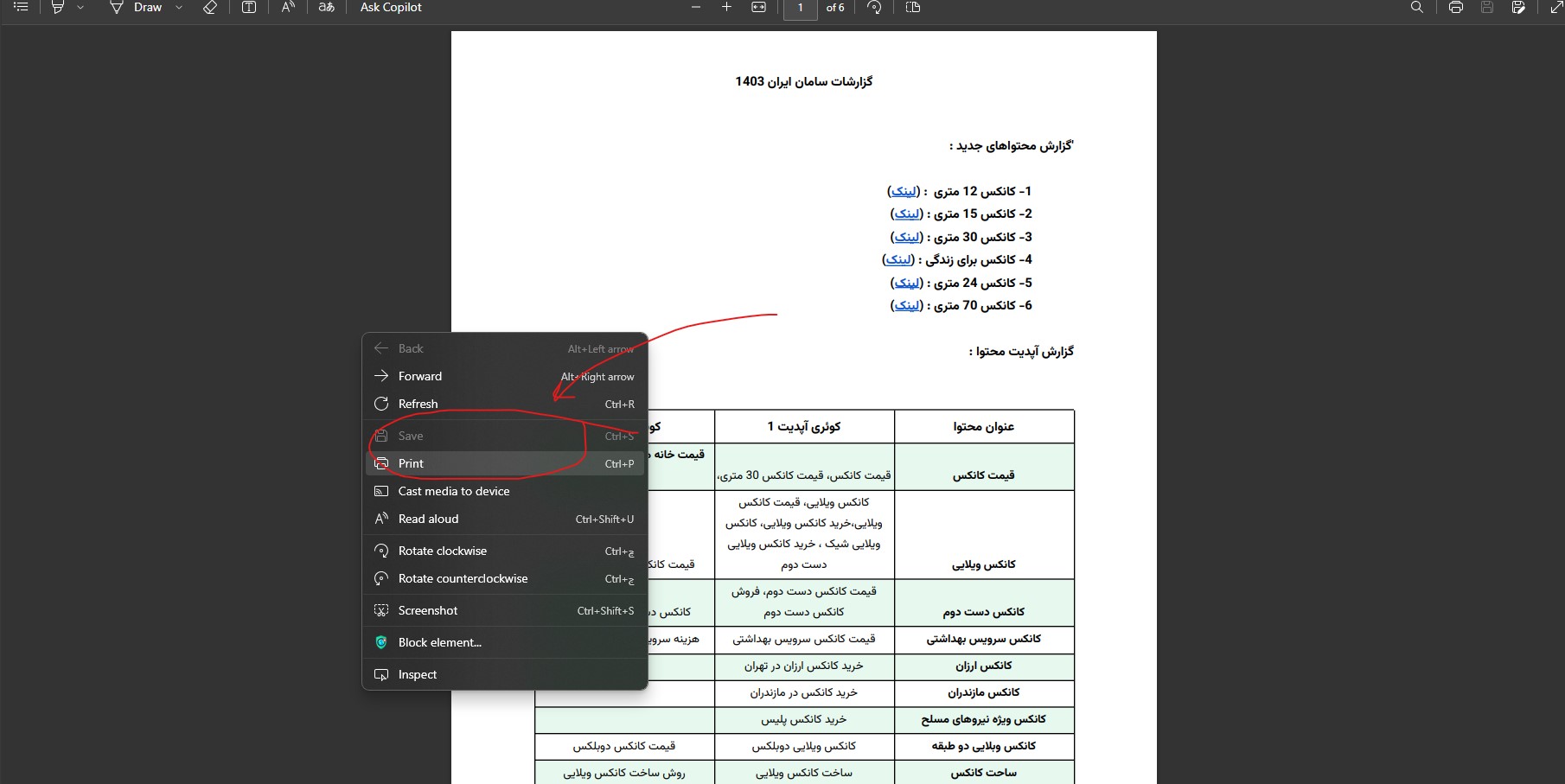Print using toolbar printer icon

point(1456,7)
